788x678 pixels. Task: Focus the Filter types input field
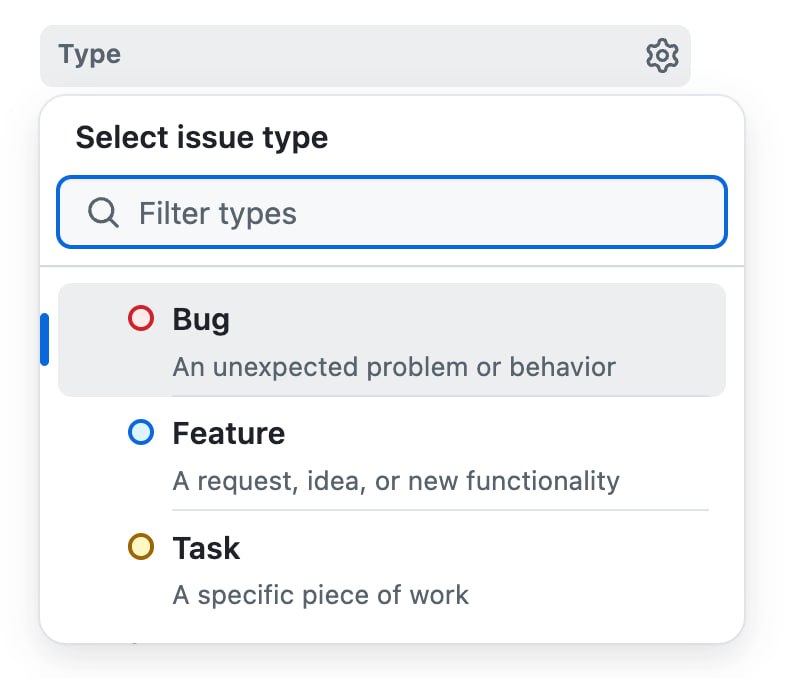coord(392,212)
